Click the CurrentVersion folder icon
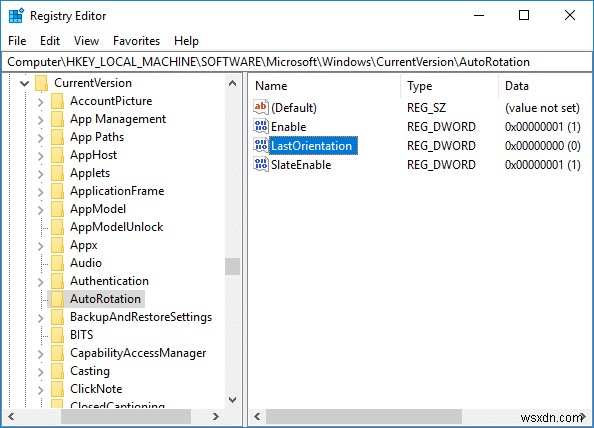This screenshot has height=428, width=594. 41,83
